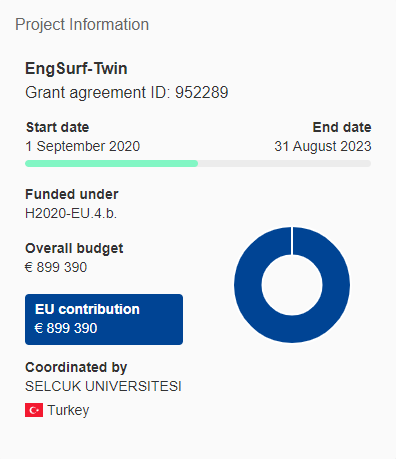Select the overall budget amount € 899 390
396x459 pixels.
coord(56,267)
